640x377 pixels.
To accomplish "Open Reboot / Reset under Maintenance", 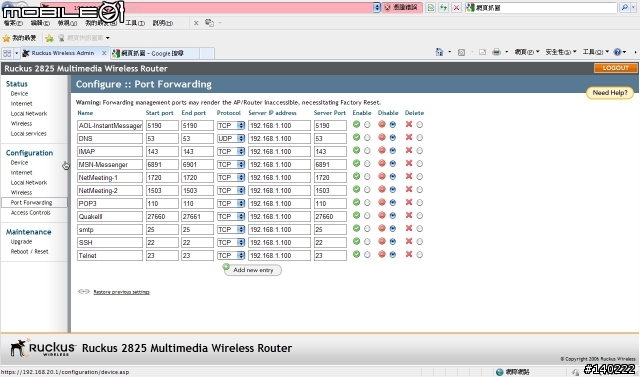I will [29, 251].
